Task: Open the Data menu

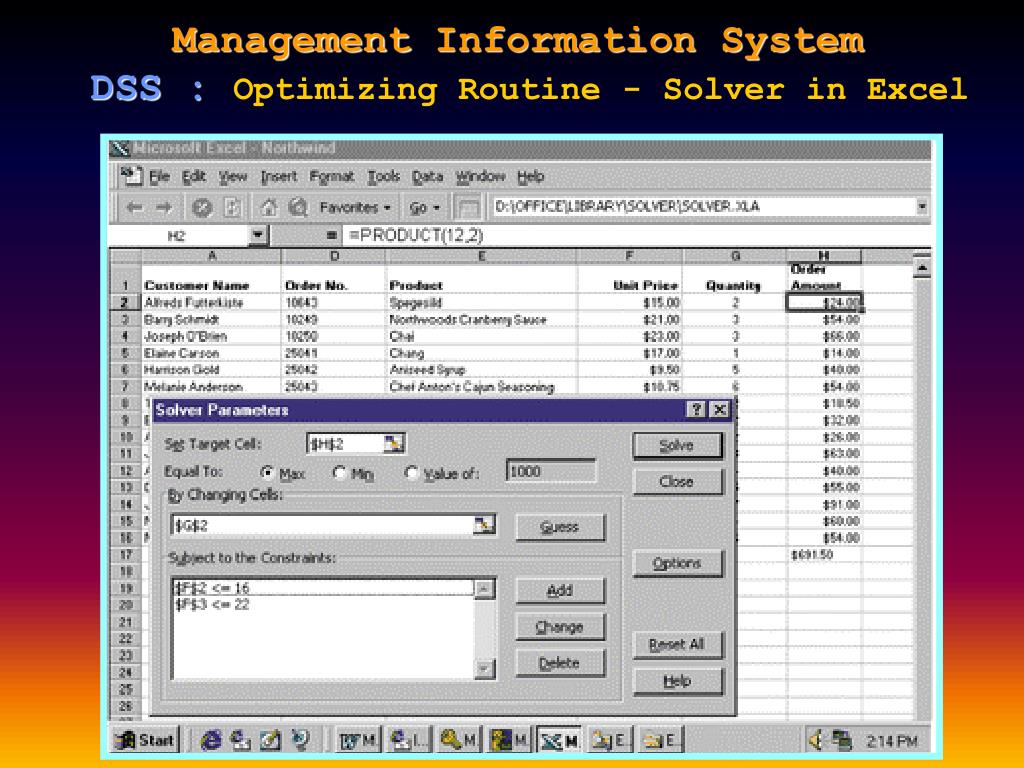Action: point(427,176)
